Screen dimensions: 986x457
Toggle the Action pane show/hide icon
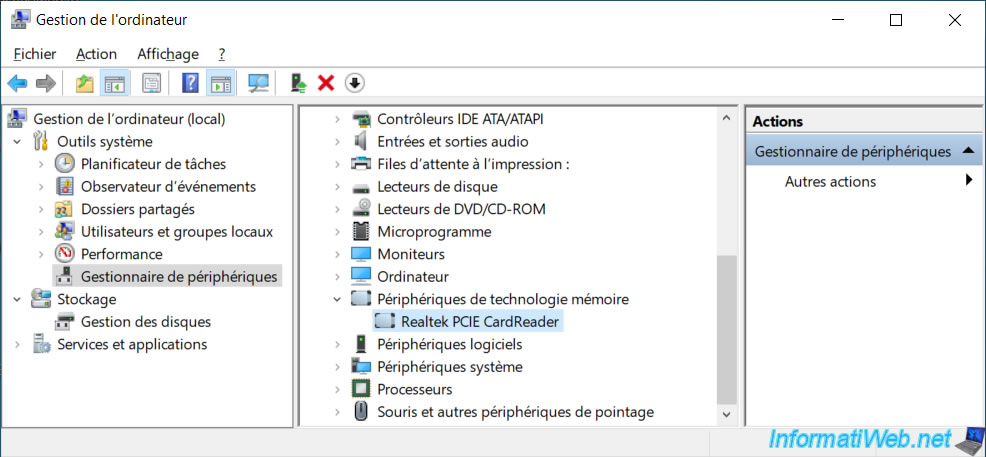click(x=221, y=83)
